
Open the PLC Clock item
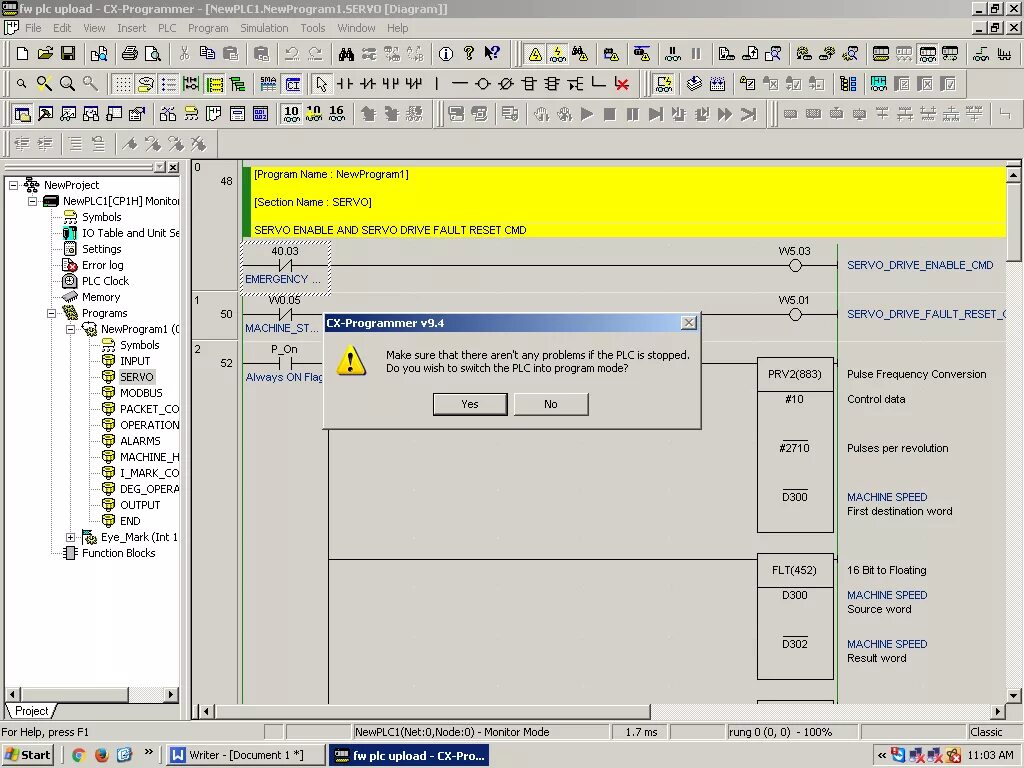(105, 281)
